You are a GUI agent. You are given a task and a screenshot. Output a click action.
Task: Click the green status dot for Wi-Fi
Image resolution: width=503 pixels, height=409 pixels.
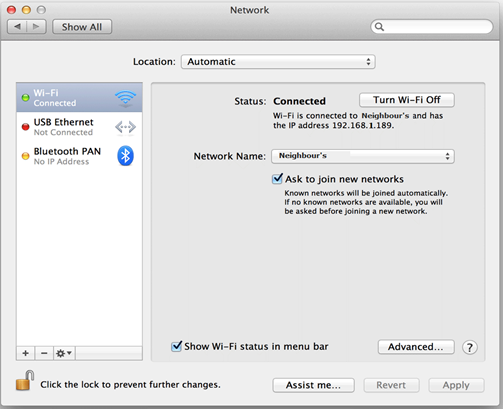point(25,98)
